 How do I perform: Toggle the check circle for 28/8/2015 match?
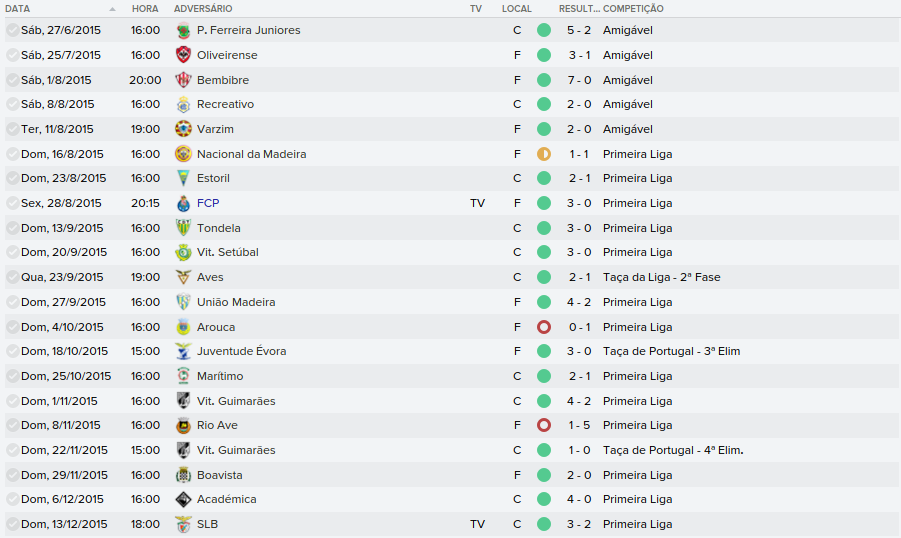(12, 203)
